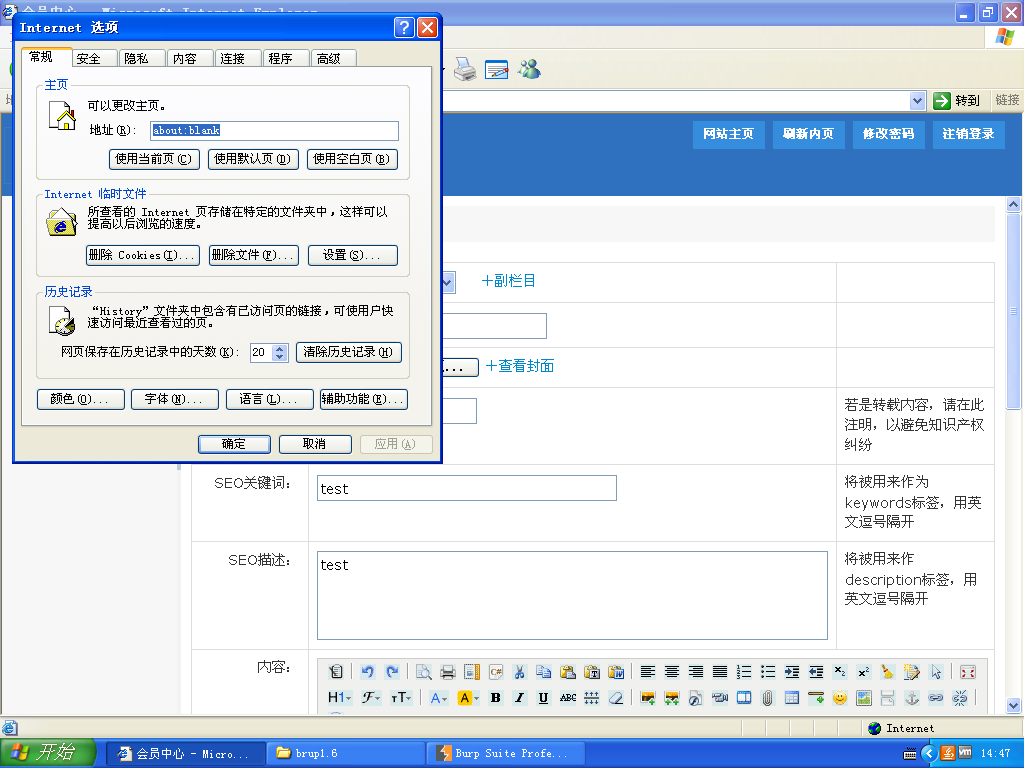Remove formatting with eraser icon
Viewport: 1024px width, 768px height.
coord(616,698)
